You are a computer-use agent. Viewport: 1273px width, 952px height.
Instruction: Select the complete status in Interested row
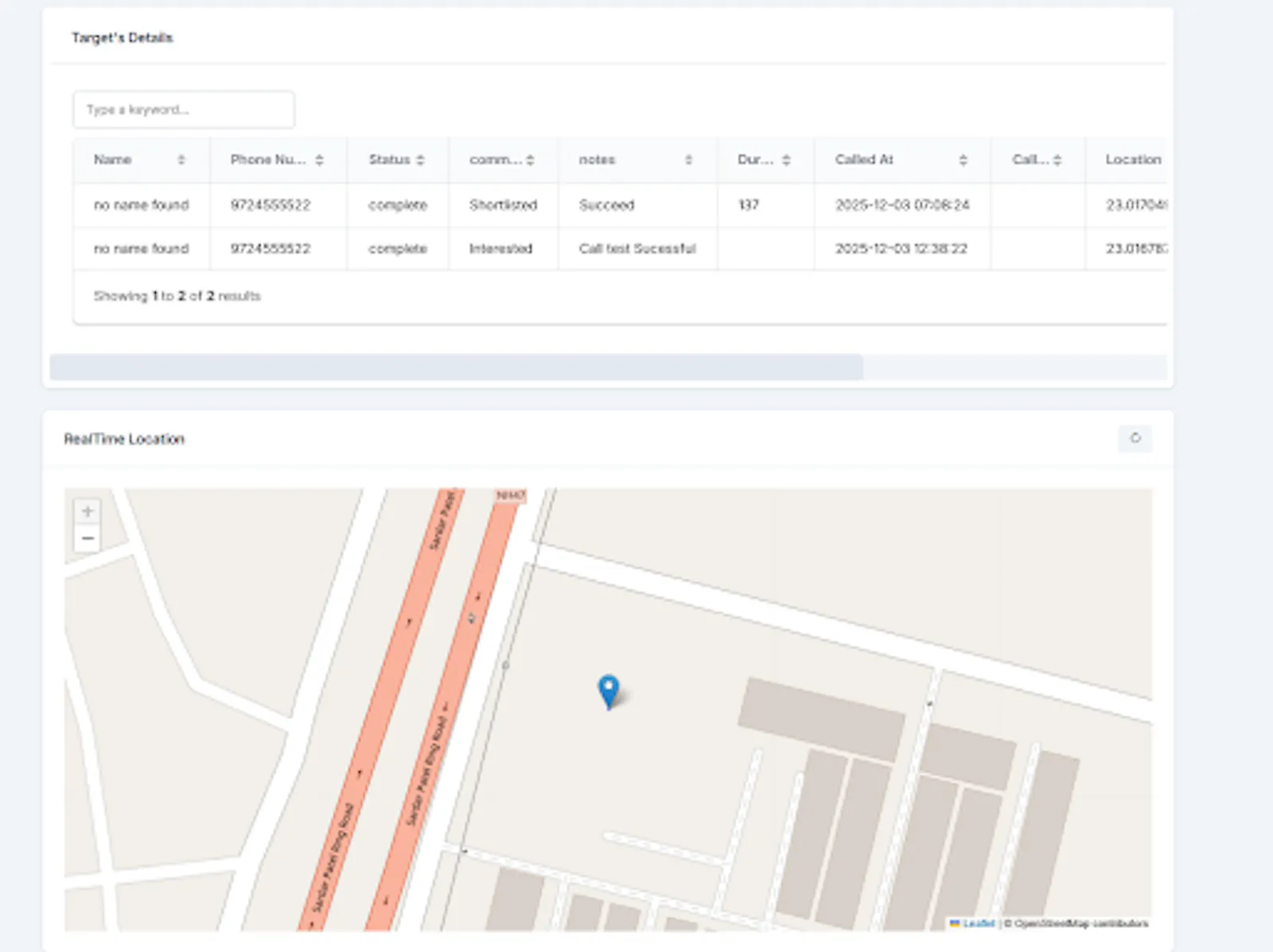(x=398, y=249)
